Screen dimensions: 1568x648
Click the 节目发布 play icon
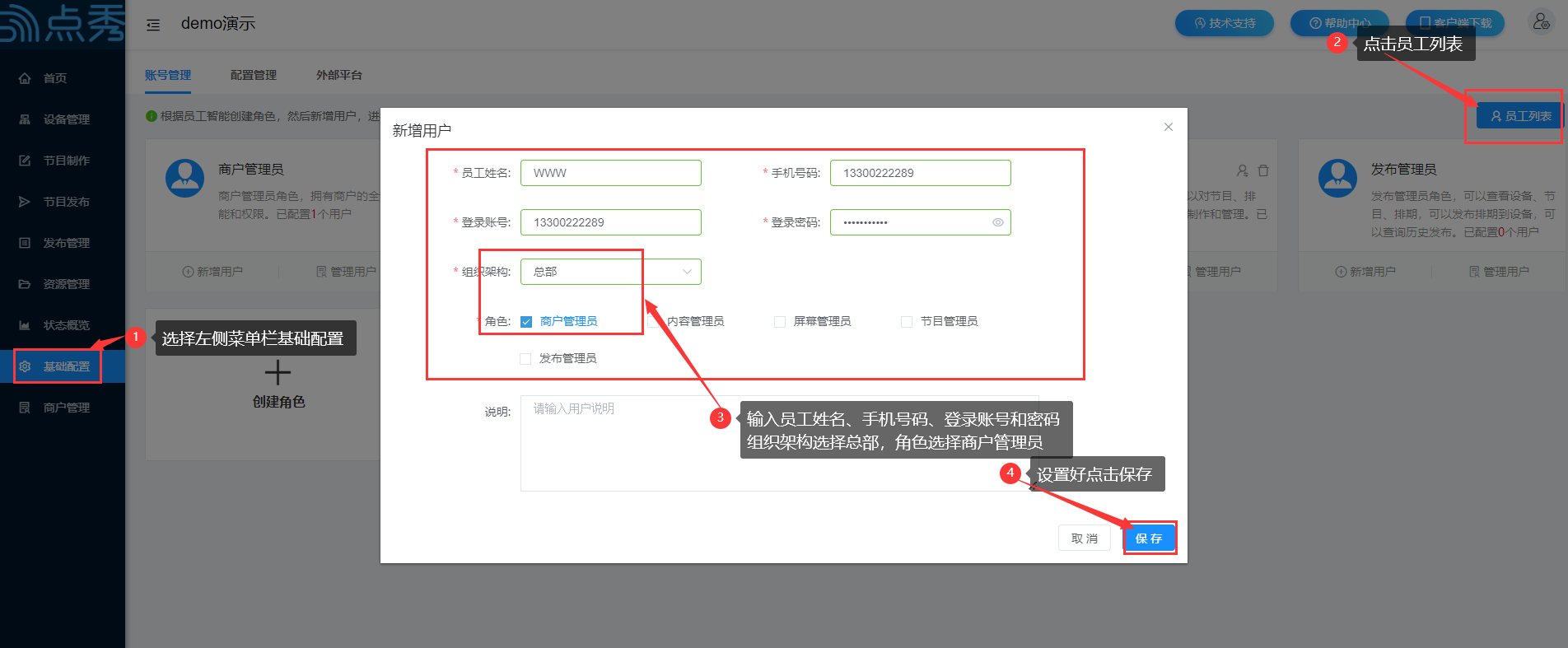point(25,202)
